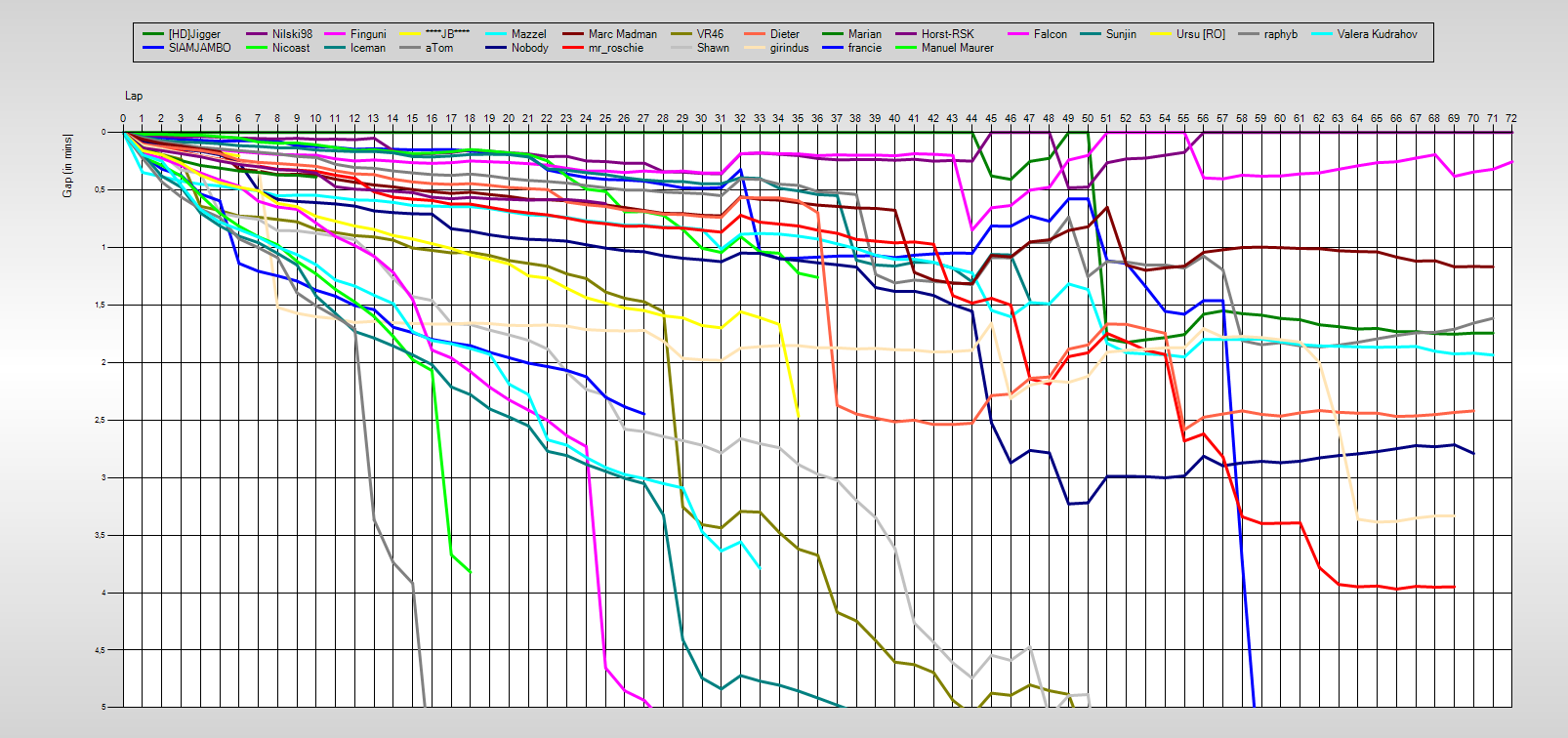Click the Marc Madman legend color swatch
1568x738 pixels.
(571, 34)
